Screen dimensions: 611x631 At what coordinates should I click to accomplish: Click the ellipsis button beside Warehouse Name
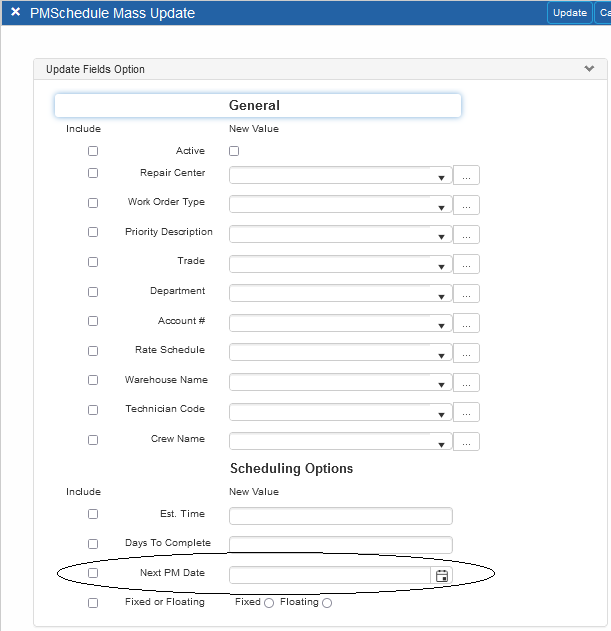point(466,383)
